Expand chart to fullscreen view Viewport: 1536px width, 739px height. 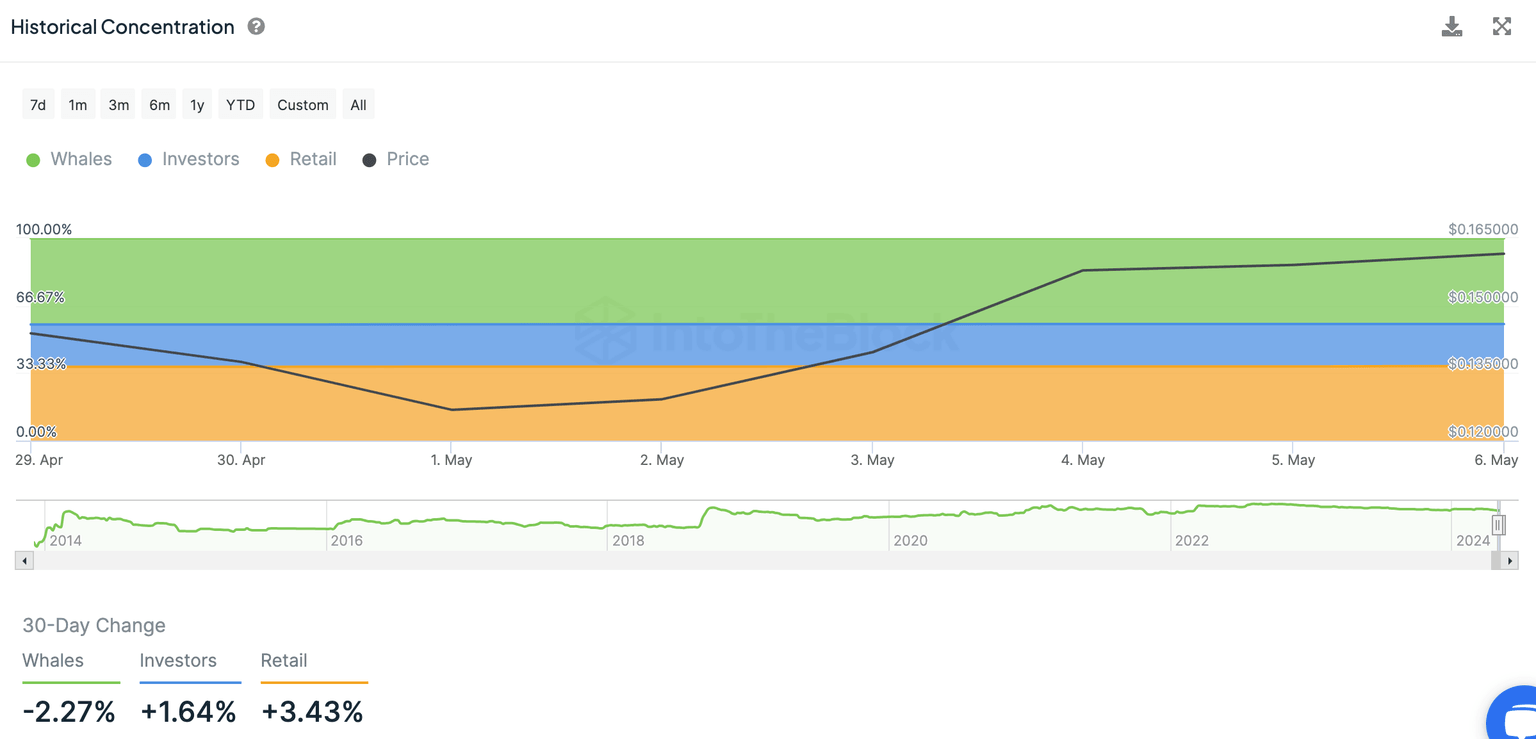pos(1501,27)
